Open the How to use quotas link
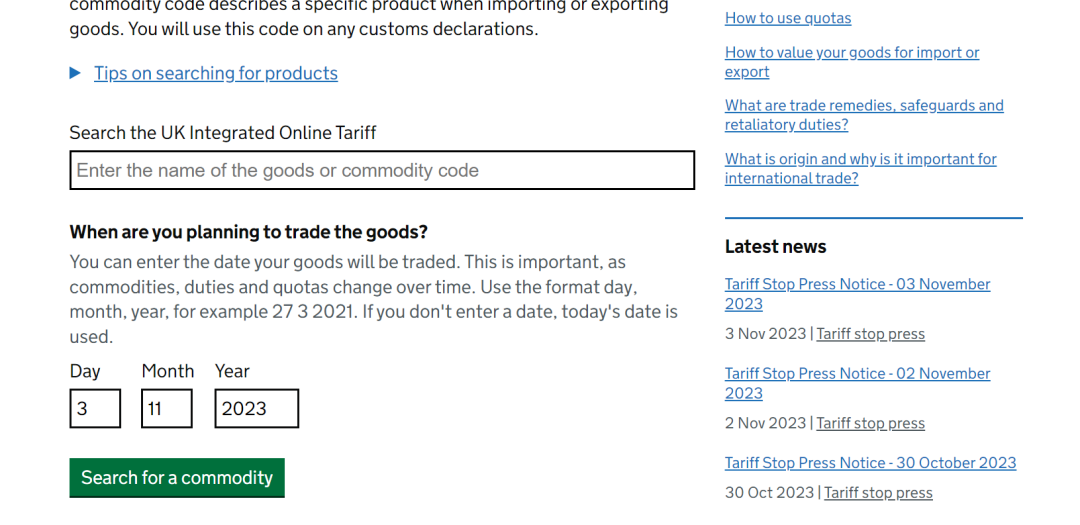Image resolution: width=1080 pixels, height=525 pixels. [x=788, y=18]
